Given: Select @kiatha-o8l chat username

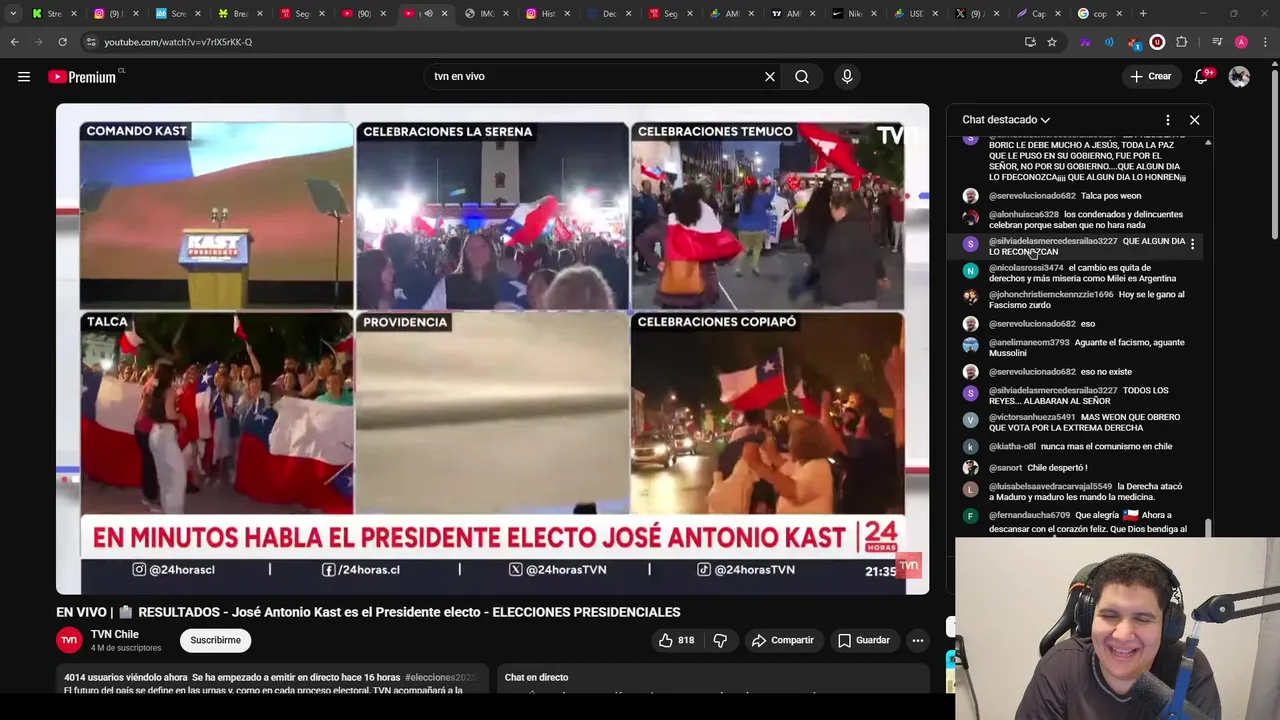Looking at the screenshot, I should coord(1012,447).
